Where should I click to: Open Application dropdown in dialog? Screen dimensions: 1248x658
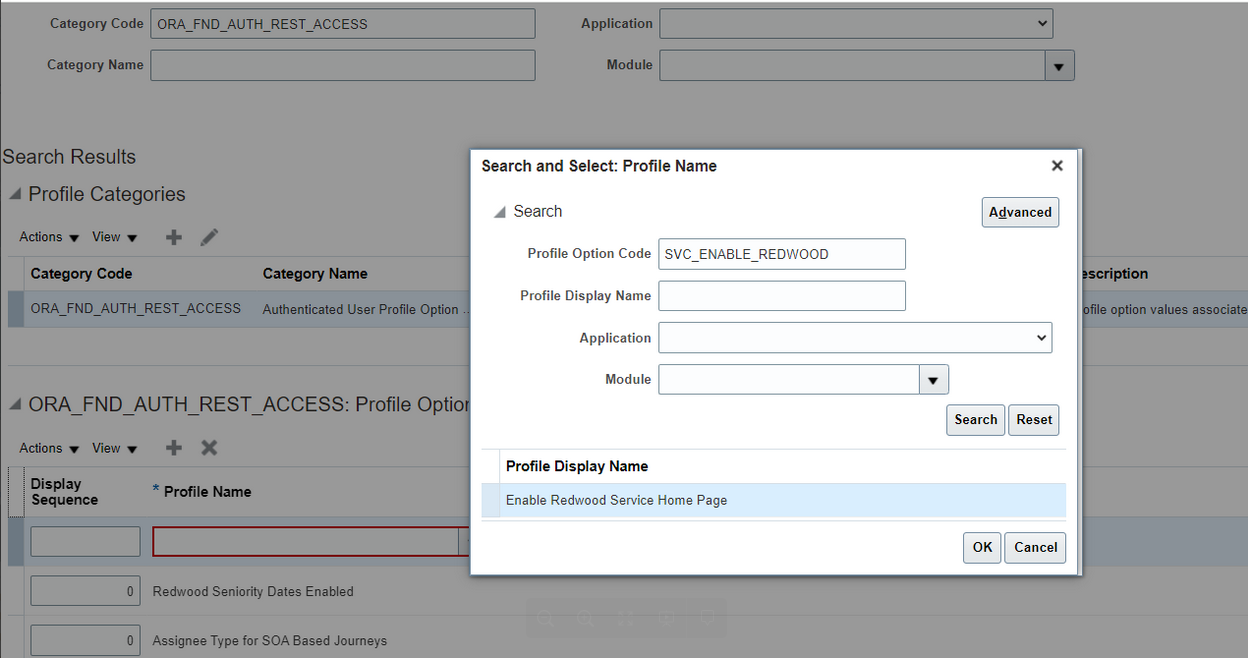point(855,338)
